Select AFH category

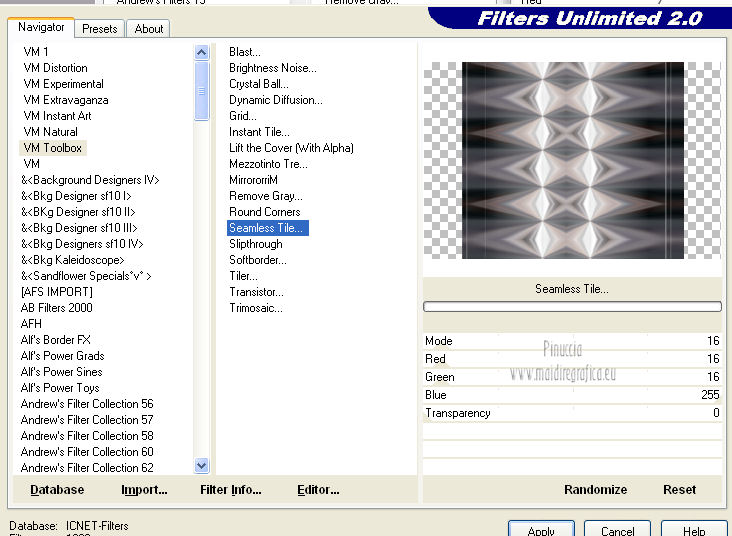tap(31, 324)
